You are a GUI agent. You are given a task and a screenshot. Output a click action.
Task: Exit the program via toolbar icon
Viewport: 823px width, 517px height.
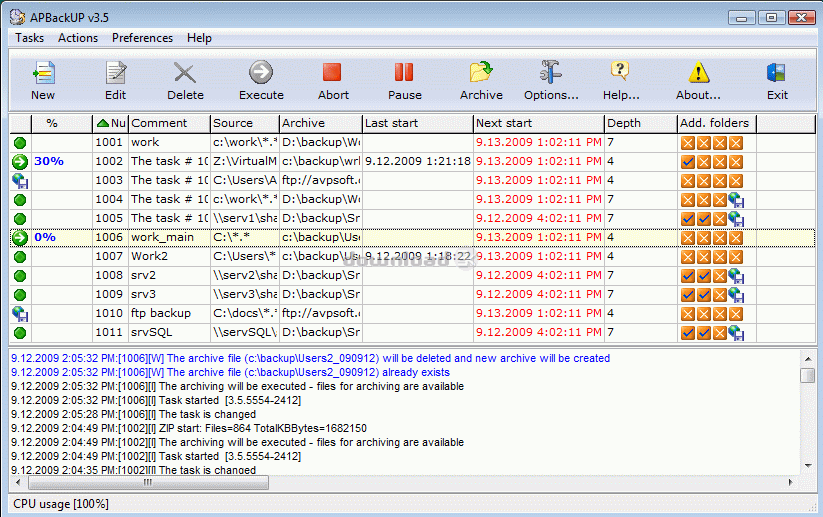777,72
